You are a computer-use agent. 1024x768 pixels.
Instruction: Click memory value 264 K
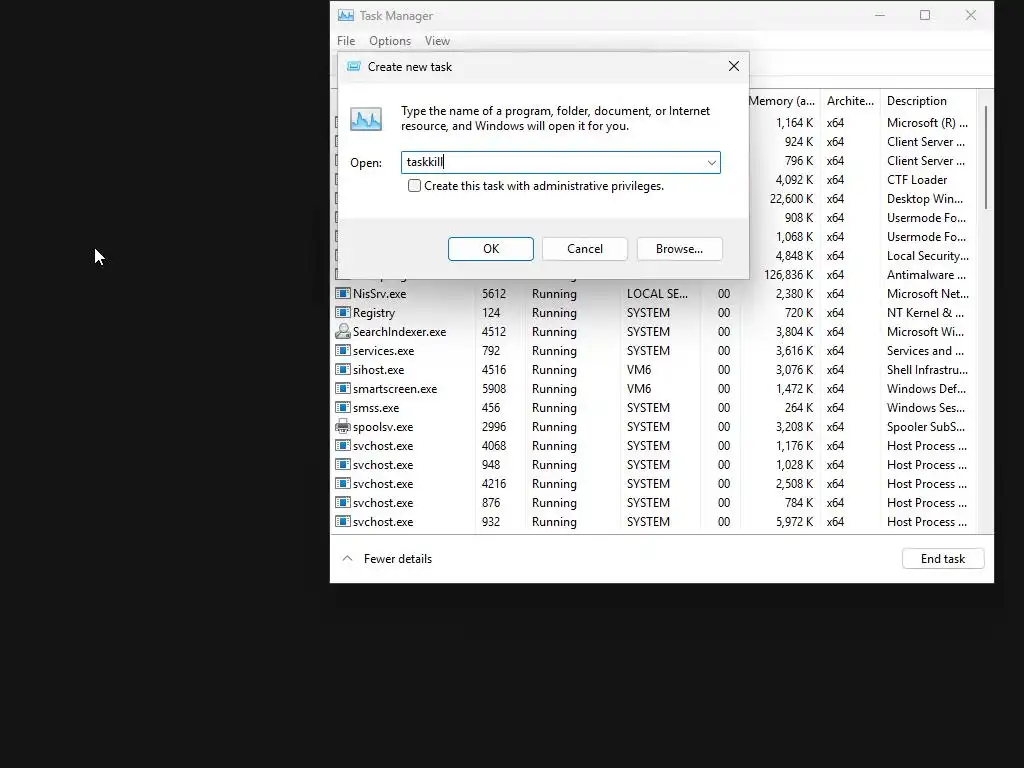[x=799, y=408]
